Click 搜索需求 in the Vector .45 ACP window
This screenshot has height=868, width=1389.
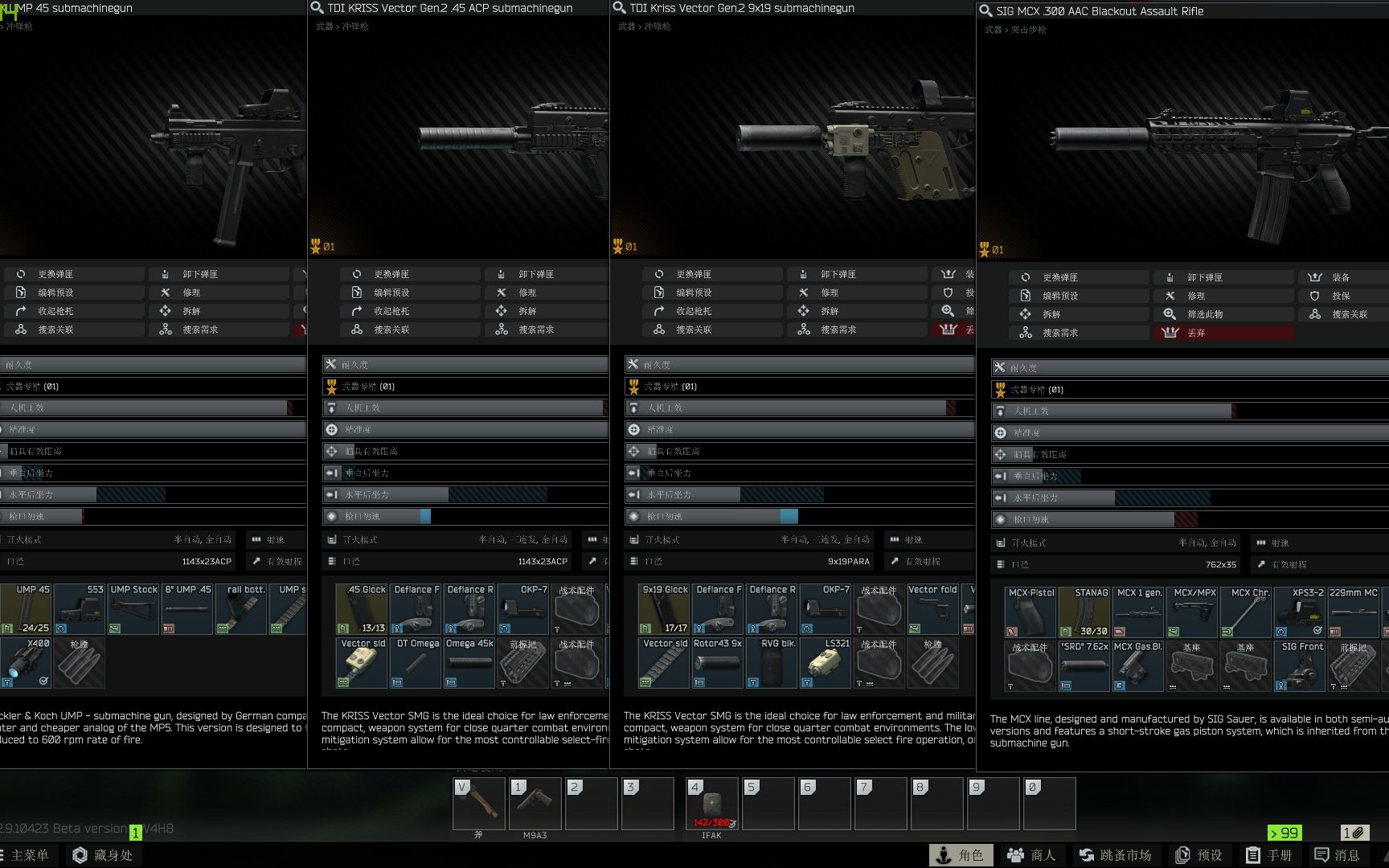tap(546, 330)
